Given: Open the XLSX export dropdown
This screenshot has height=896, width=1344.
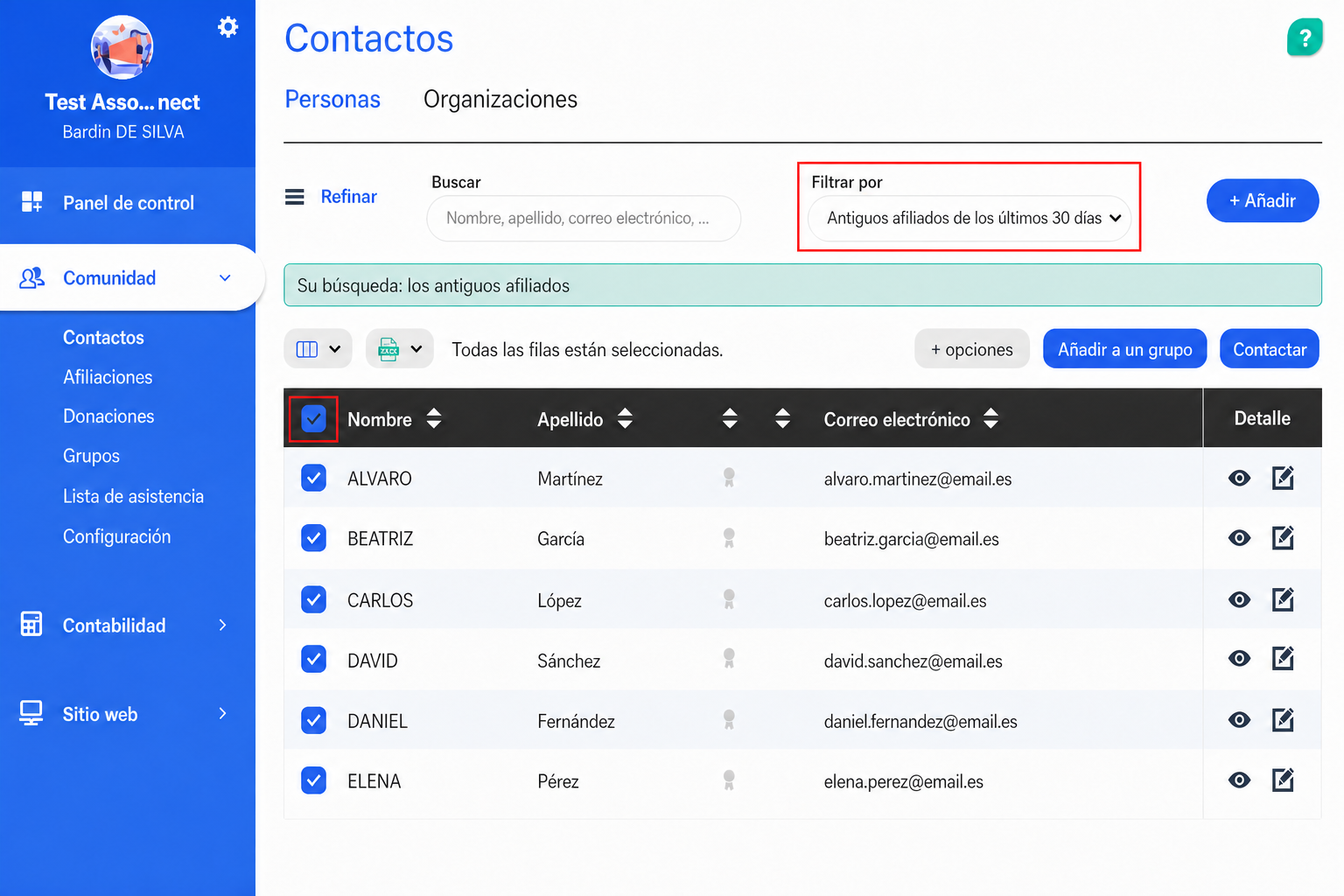Looking at the screenshot, I should 400,349.
